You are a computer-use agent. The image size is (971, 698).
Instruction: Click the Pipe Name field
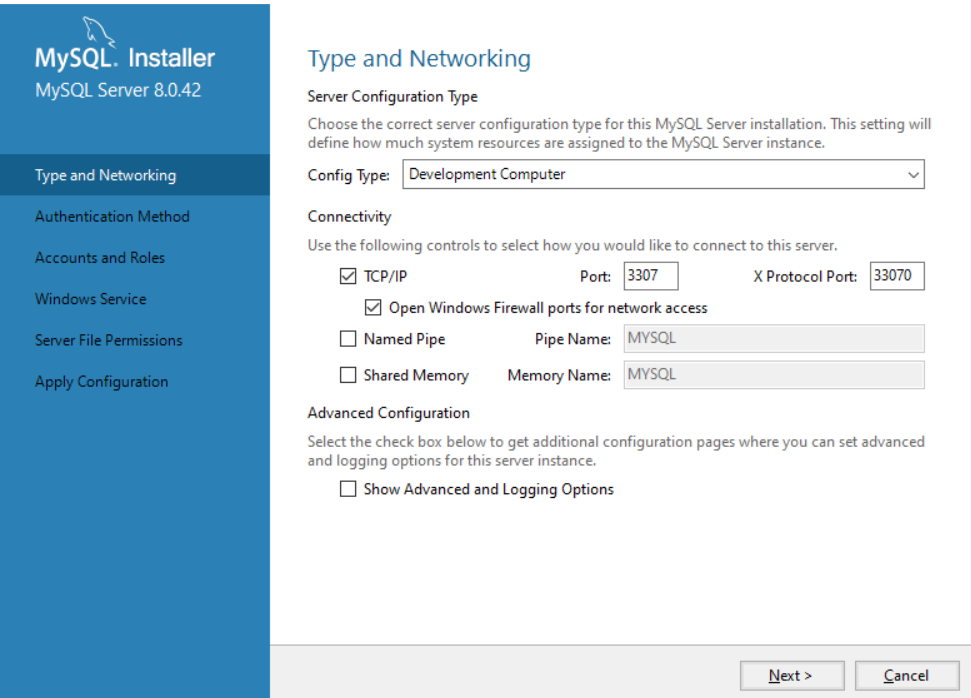click(x=774, y=339)
